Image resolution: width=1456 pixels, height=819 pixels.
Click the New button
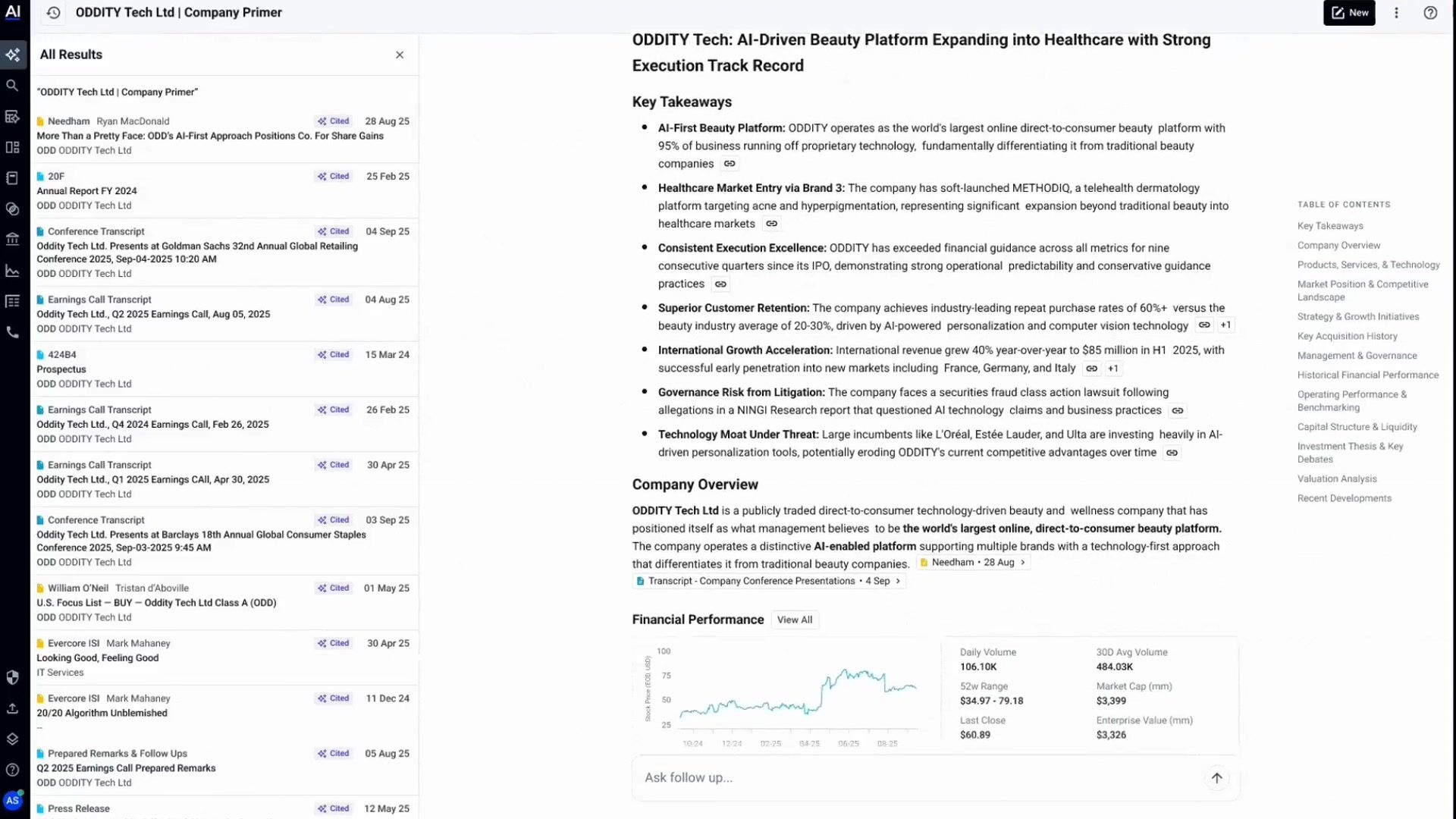1349,13
